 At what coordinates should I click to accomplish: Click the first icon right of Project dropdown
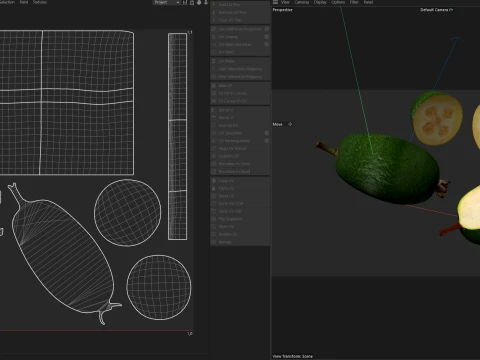(185, 2)
